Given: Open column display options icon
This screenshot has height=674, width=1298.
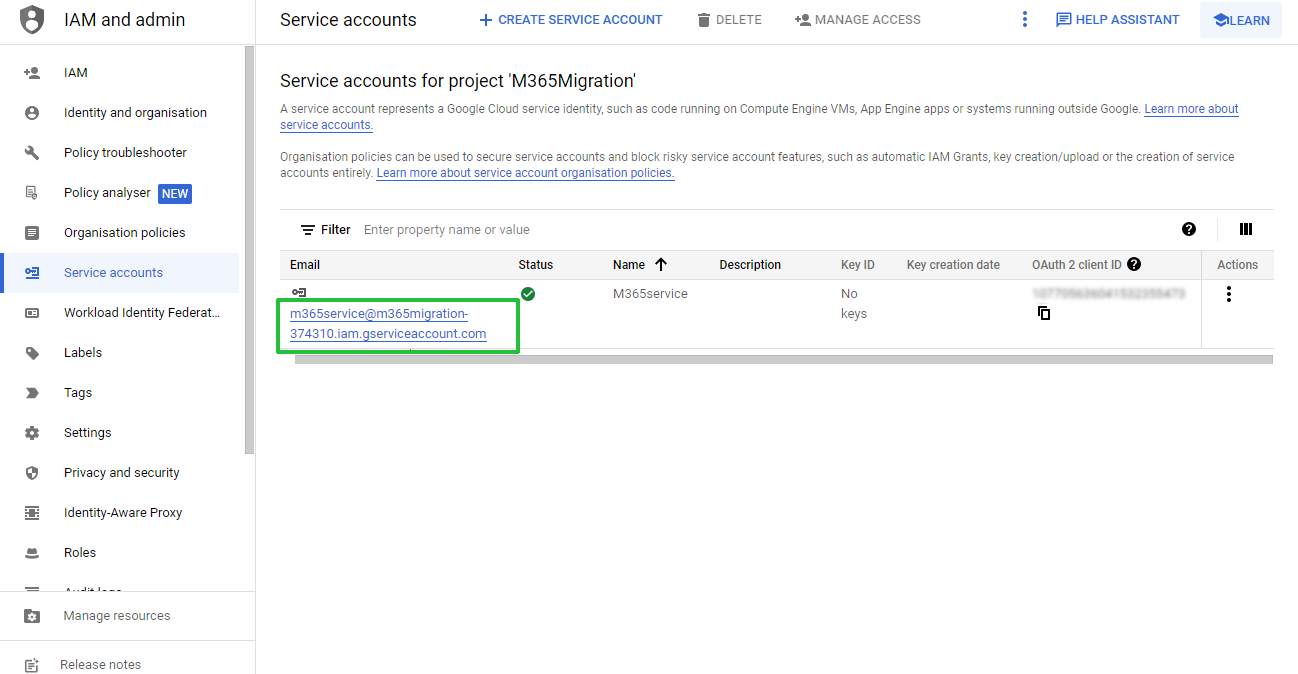Looking at the screenshot, I should point(1245,229).
